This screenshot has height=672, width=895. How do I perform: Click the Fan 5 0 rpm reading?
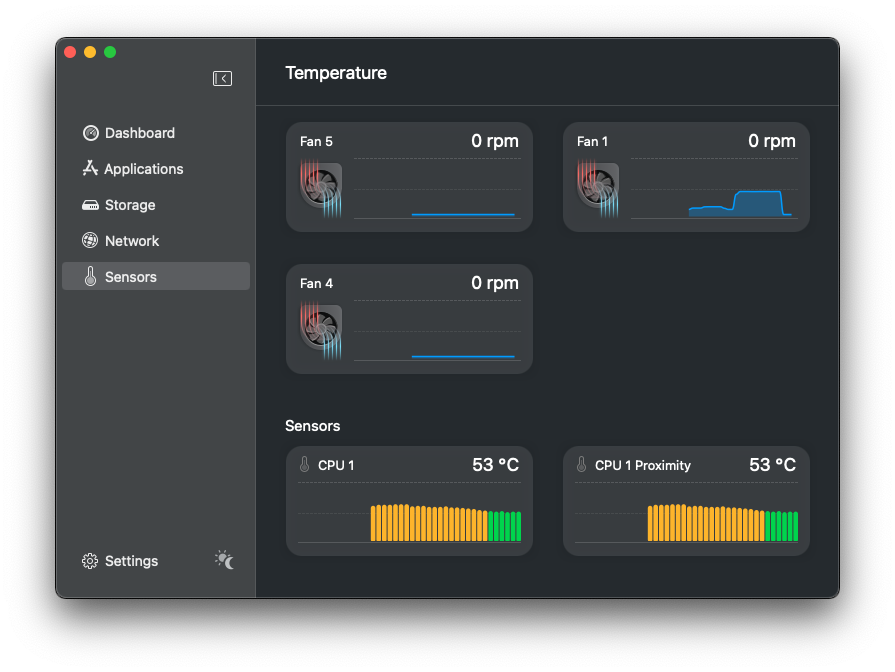[x=495, y=141]
